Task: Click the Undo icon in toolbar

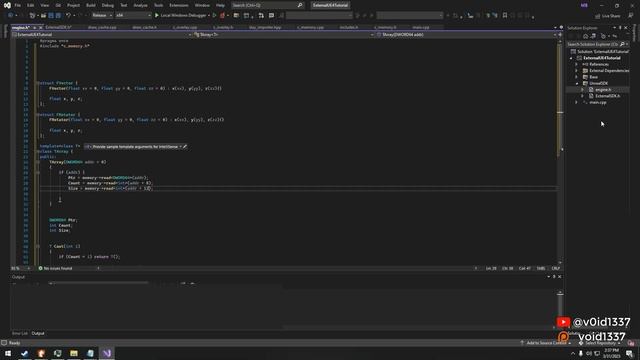Action: tap(68, 16)
